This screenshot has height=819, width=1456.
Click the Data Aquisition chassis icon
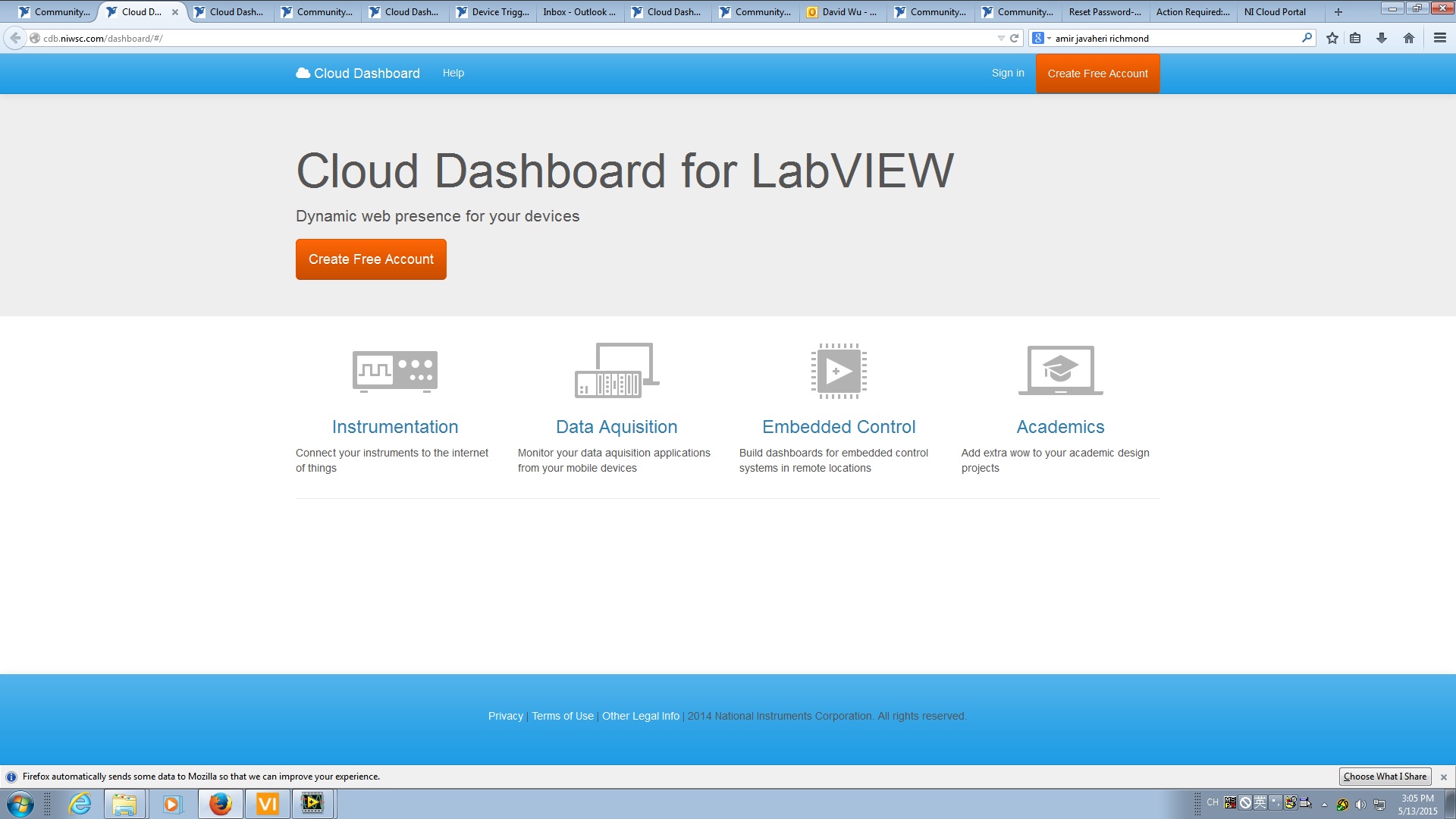[x=617, y=370]
